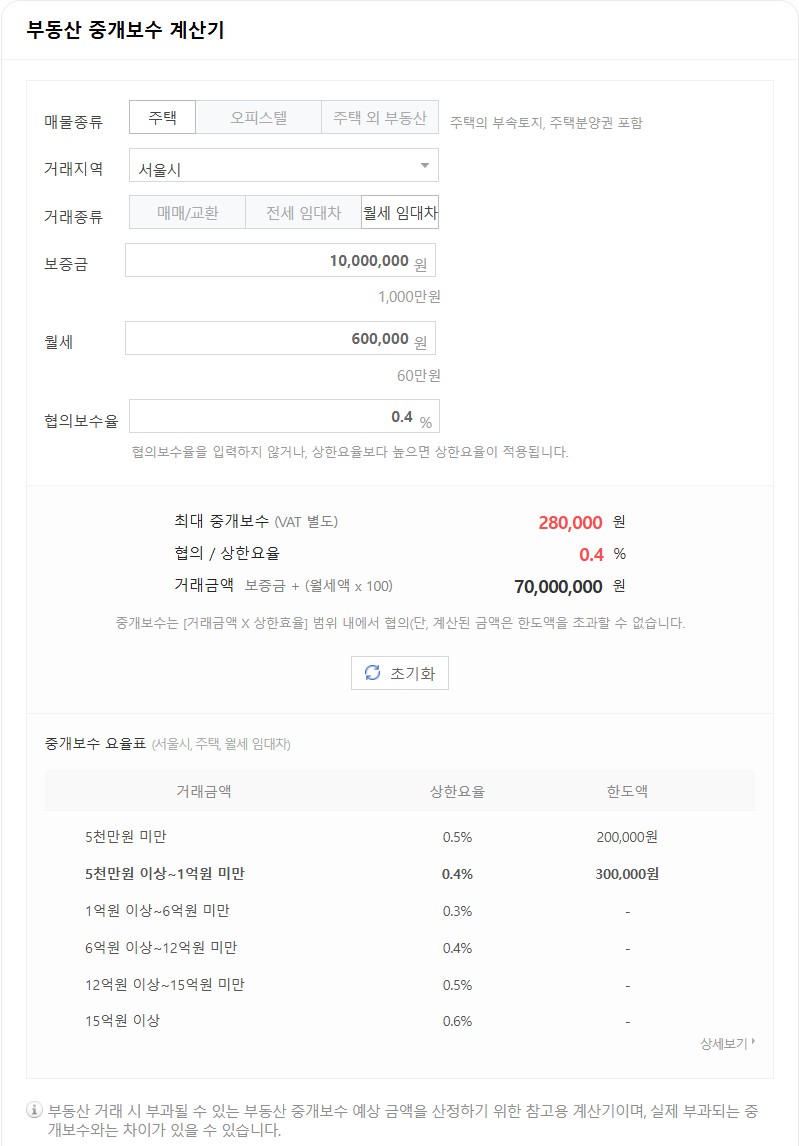799x1146 pixels.
Task: Expand the transaction region selection list
Action: (280, 164)
